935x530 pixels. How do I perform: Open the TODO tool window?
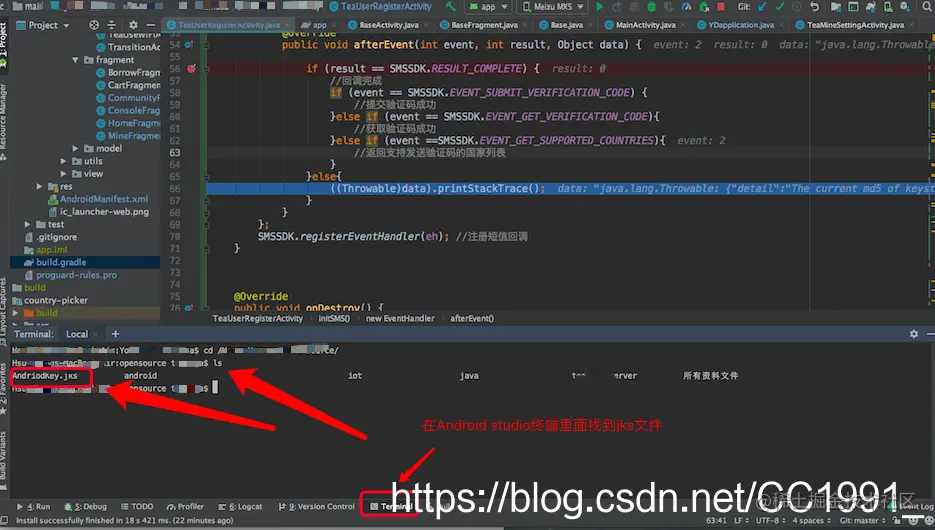(x=137, y=507)
